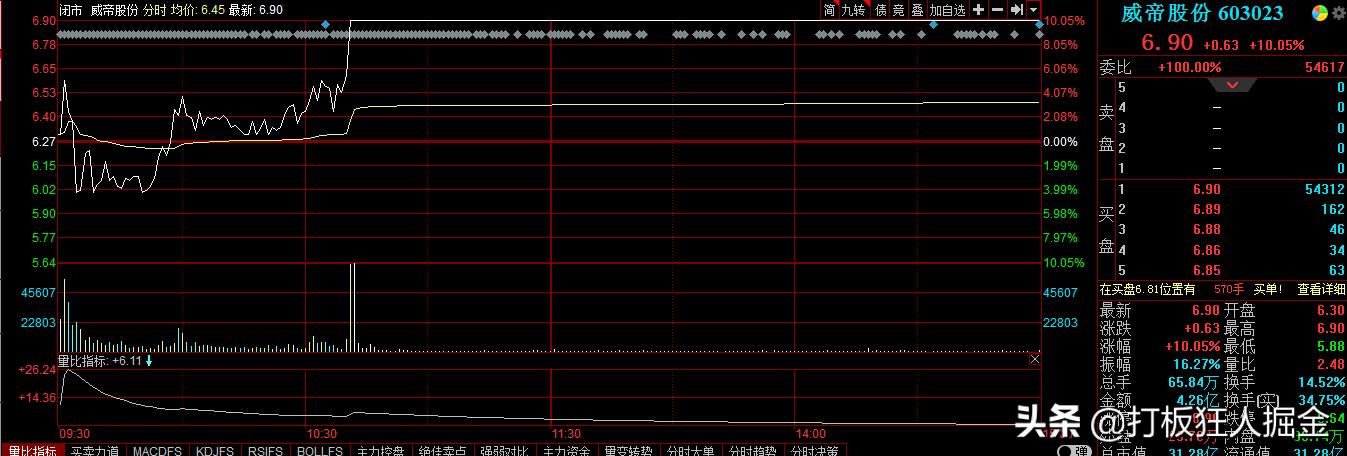The height and width of the screenshot is (456, 1347).
Task: Open the 分时大单 tab
Action: (x=692, y=451)
